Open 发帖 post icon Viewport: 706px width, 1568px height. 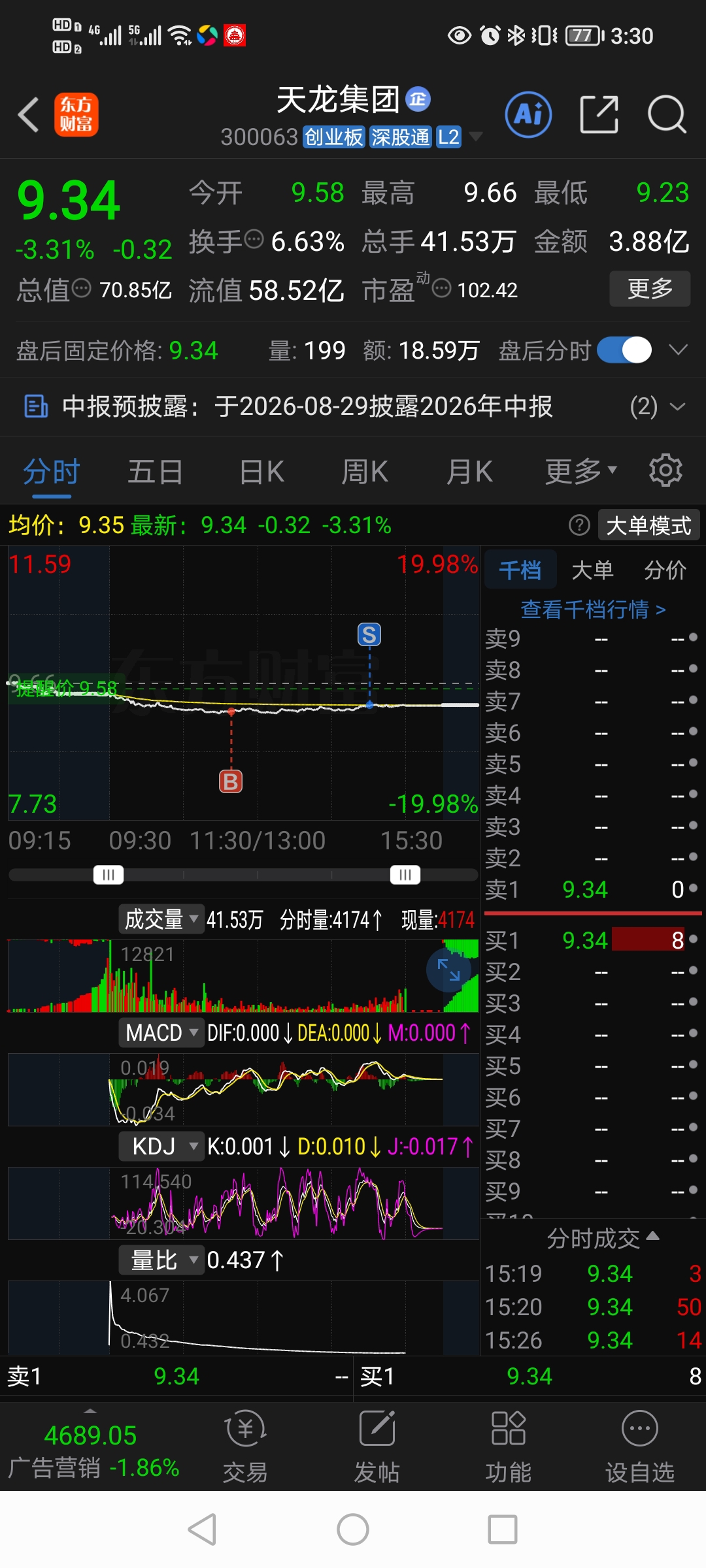377,1445
